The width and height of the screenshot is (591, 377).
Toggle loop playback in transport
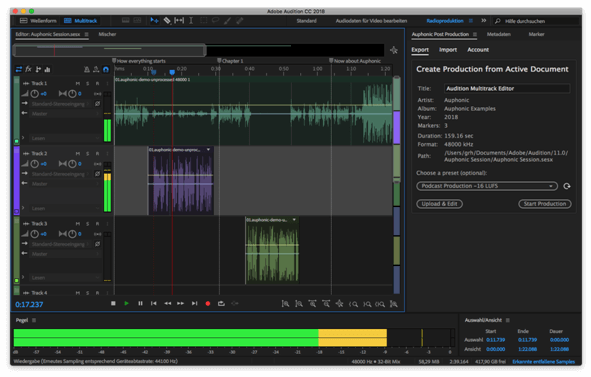[221, 303]
